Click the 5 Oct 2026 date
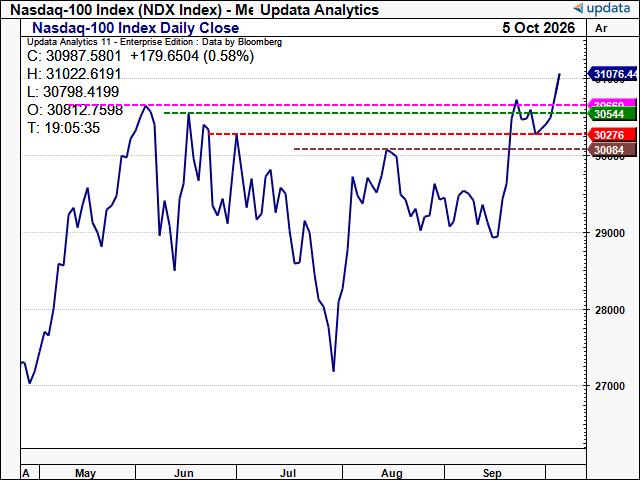The image size is (640, 480). point(538,28)
